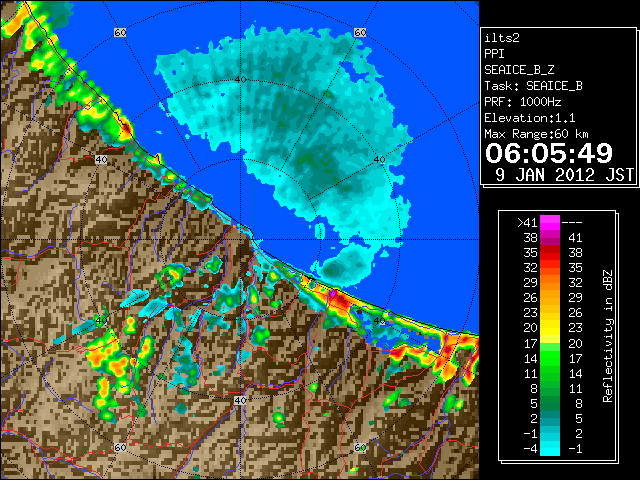Viewport: 640px width, 480px height.
Task: Select the "---" label atop the legend
Action: coord(572,222)
